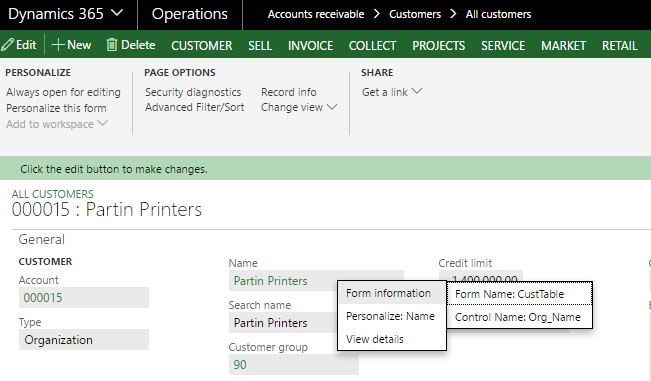This screenshot has height=381, width=651.
Task: Go to Accounts receivable breadcrumb
Action: [x=316, y=14]
